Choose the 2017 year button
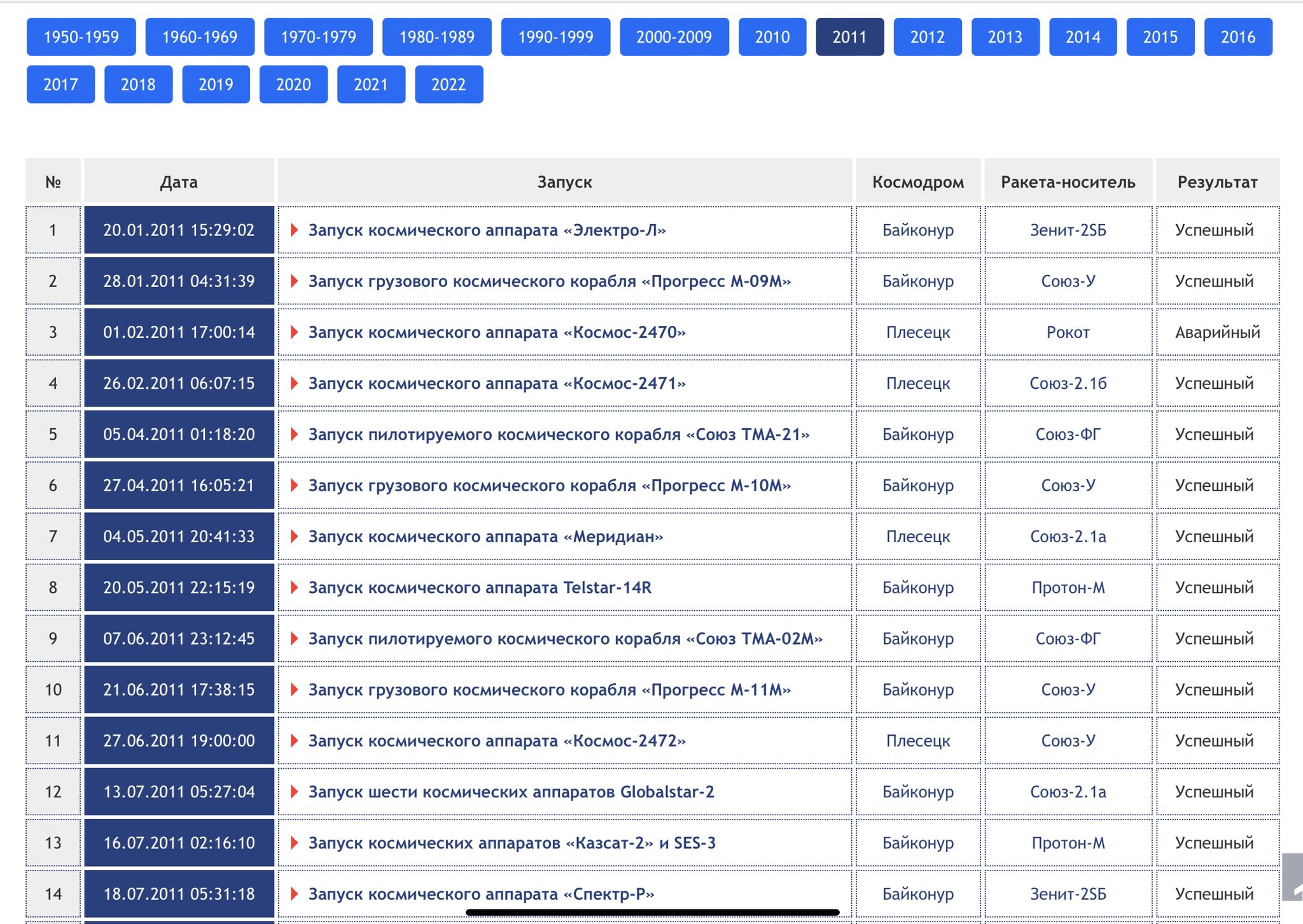This screenshot has height=924, width=1303. [x=60, y=84]
